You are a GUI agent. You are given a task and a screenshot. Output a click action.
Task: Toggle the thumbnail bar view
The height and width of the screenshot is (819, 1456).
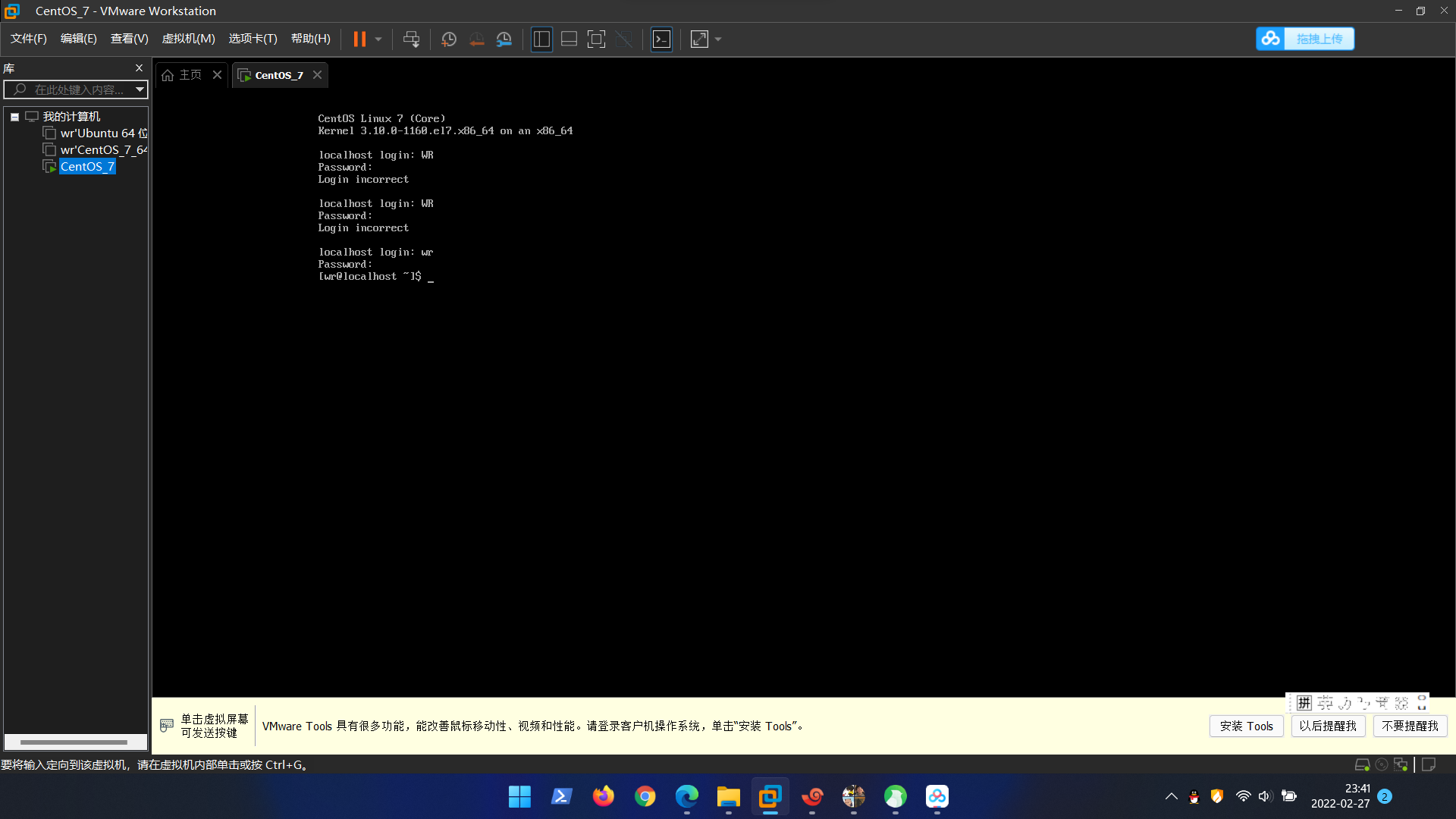(569, 39)
